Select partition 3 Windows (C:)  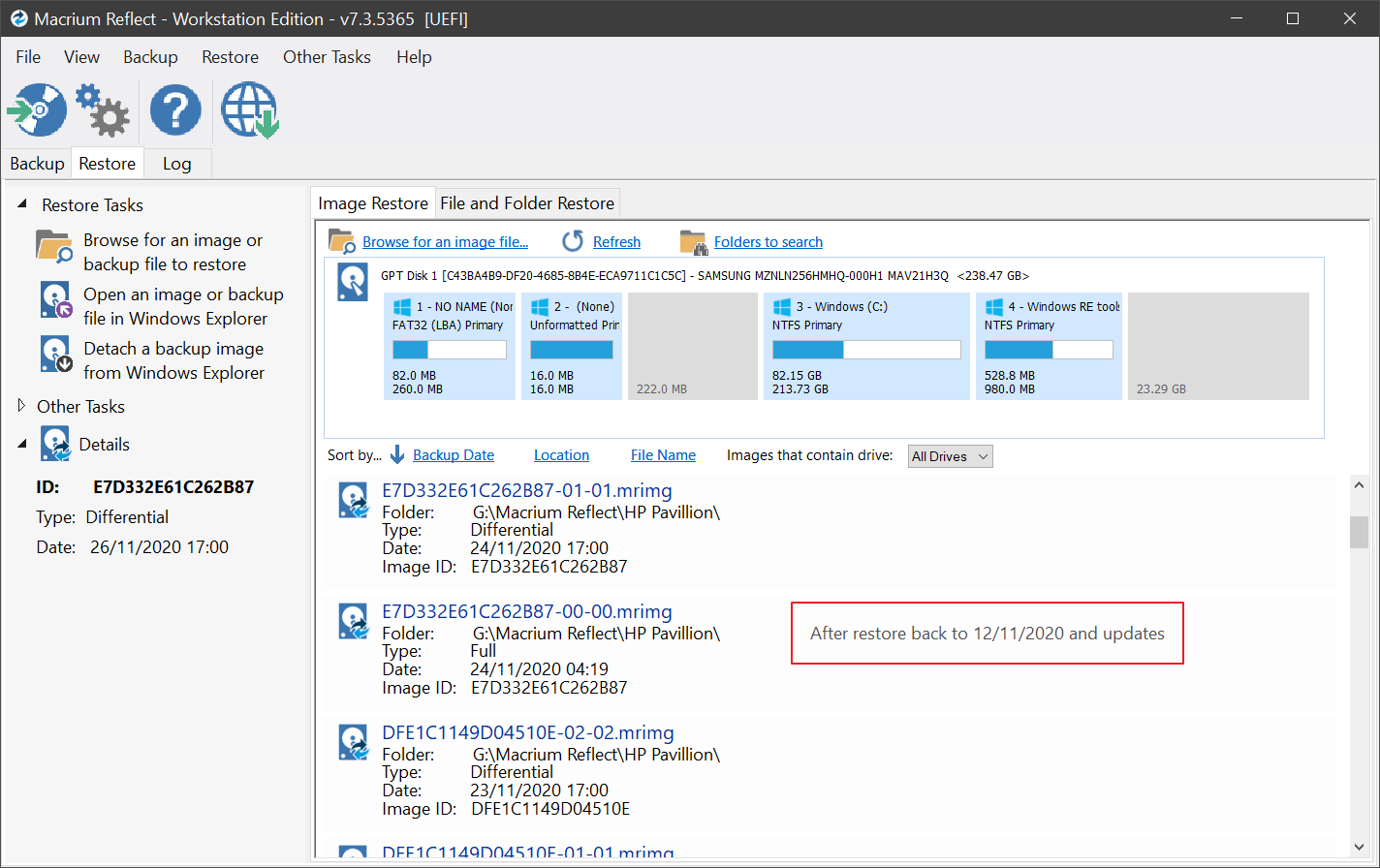click(866, 346)
